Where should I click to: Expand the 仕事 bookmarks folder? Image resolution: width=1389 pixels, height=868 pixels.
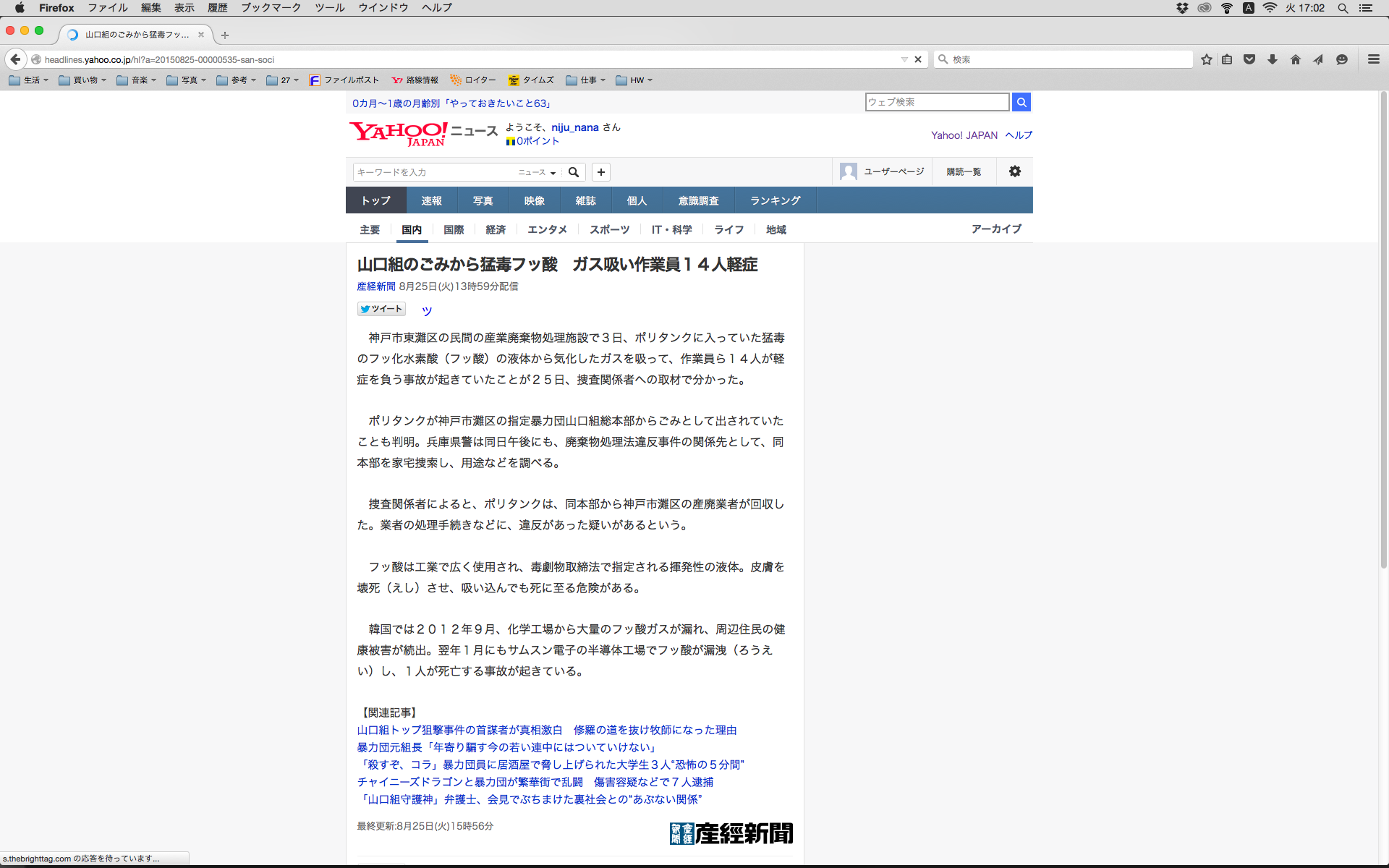(586, 80)
